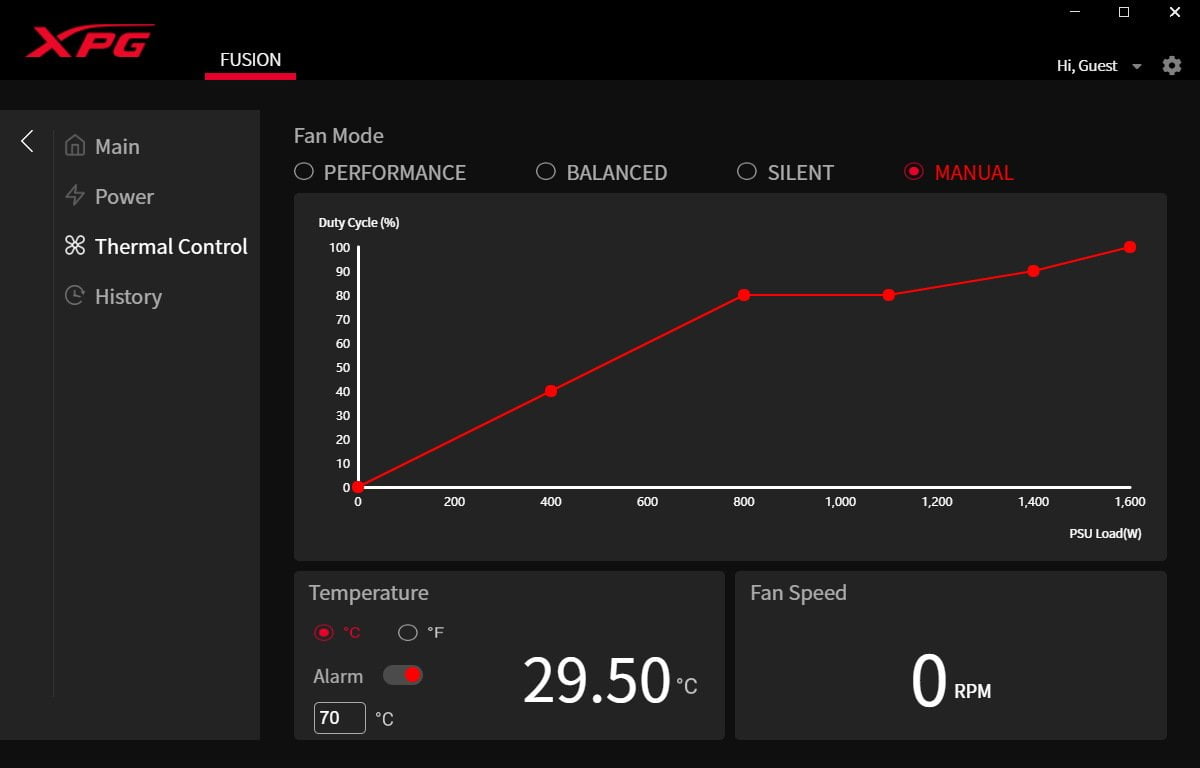This screenshot has height=768, width=1200.
Task: Click the 0 RPM fan speed value
Action: [x=929, y=681]
